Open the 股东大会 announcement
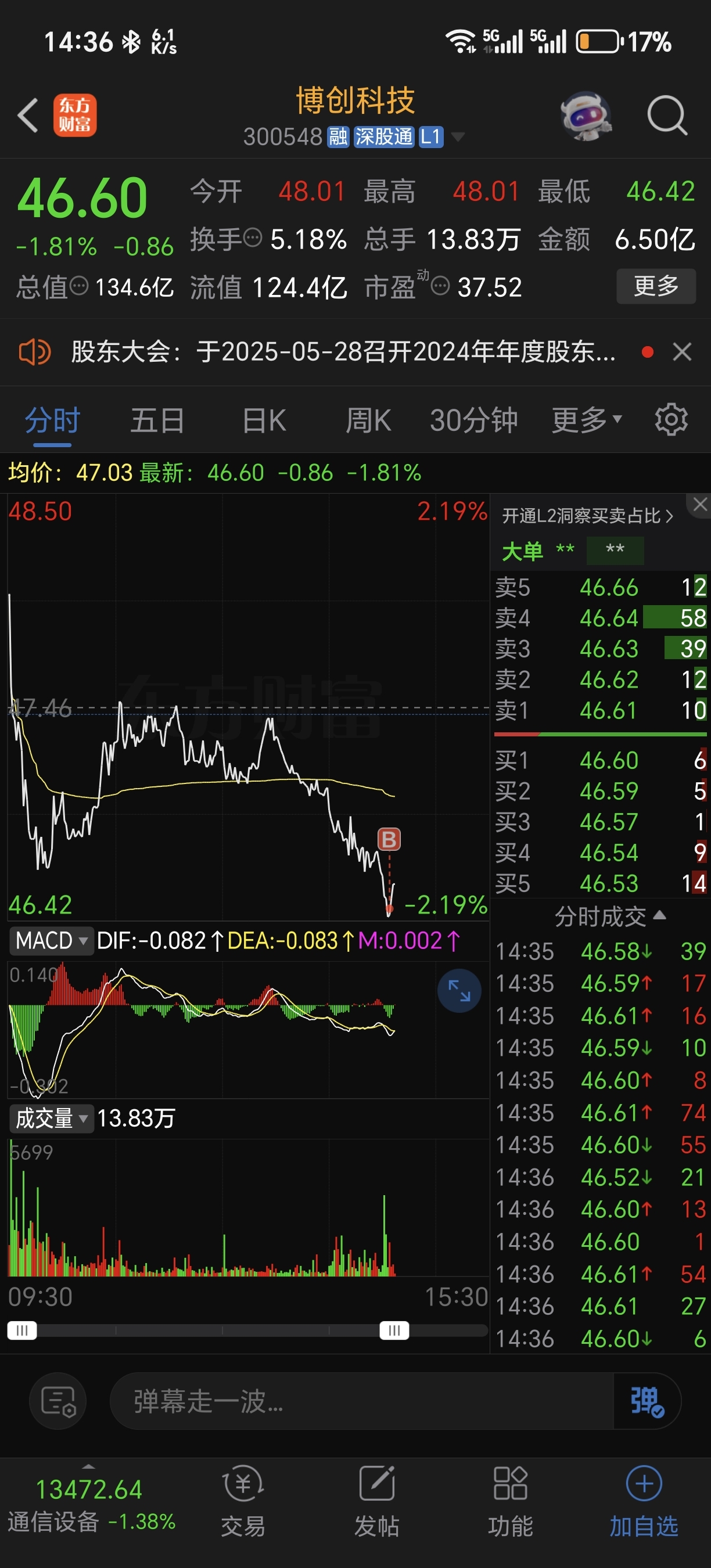Viewport: 711px width, 1568px height. click(343, 352)
